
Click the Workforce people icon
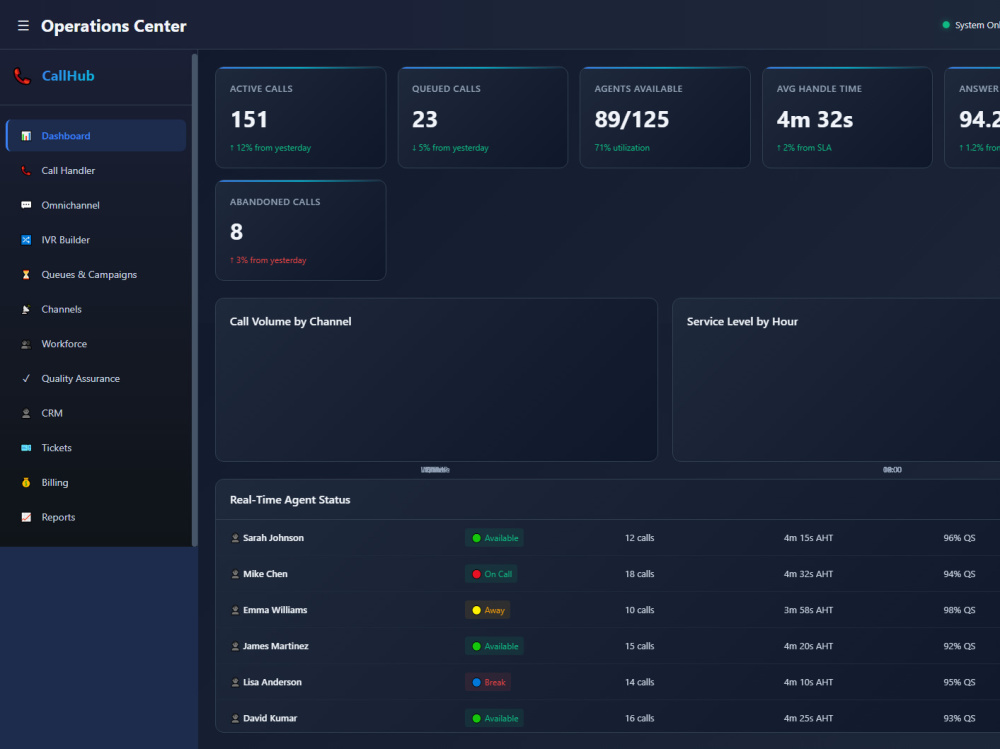coord(26,344)
